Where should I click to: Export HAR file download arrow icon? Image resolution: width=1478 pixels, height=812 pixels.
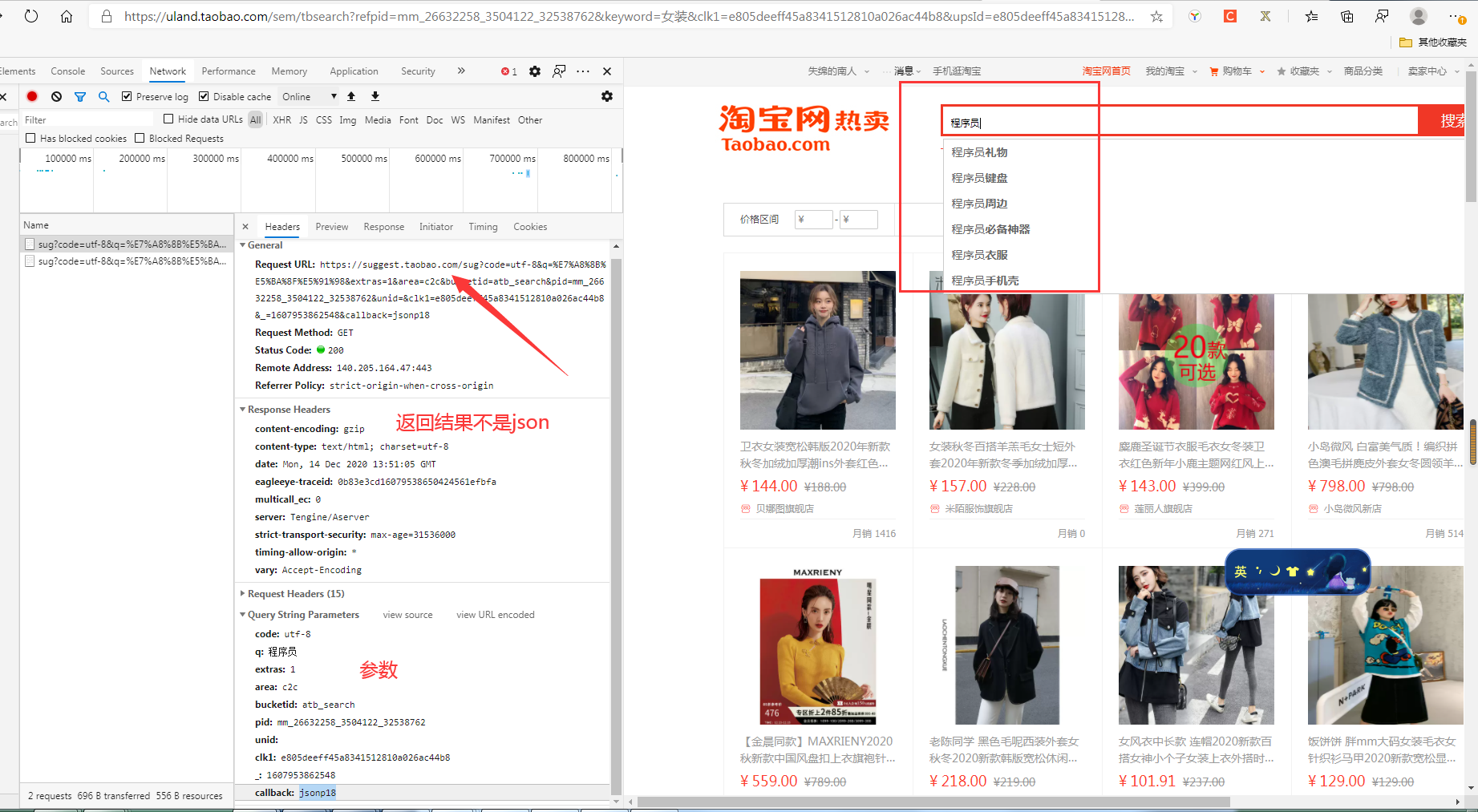click(x=375, y=96)
